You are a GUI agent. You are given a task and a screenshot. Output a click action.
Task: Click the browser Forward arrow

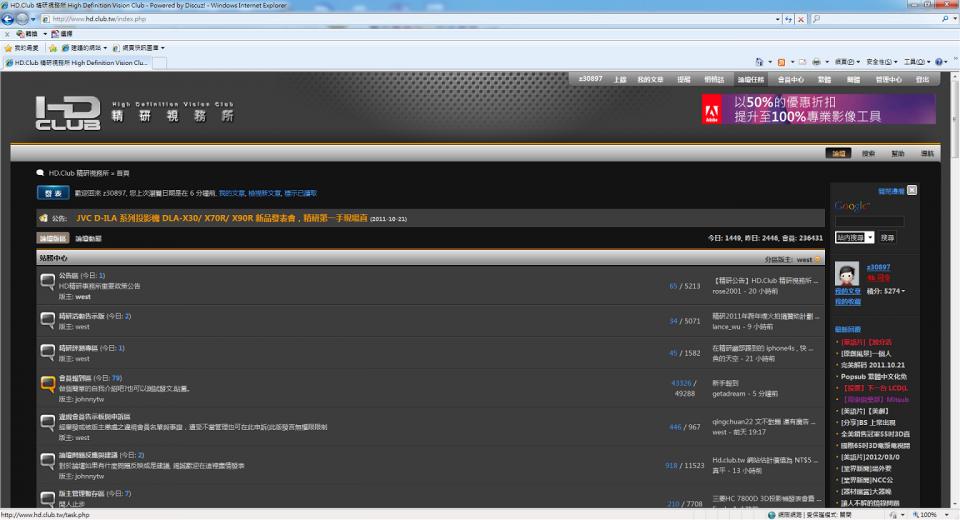coord(22,19)
